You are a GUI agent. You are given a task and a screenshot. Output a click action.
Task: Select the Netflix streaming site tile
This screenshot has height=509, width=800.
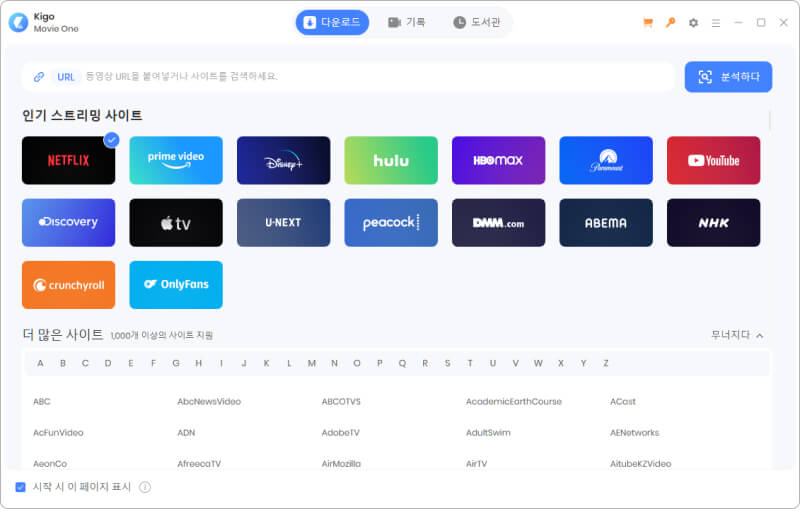(68, 160)
